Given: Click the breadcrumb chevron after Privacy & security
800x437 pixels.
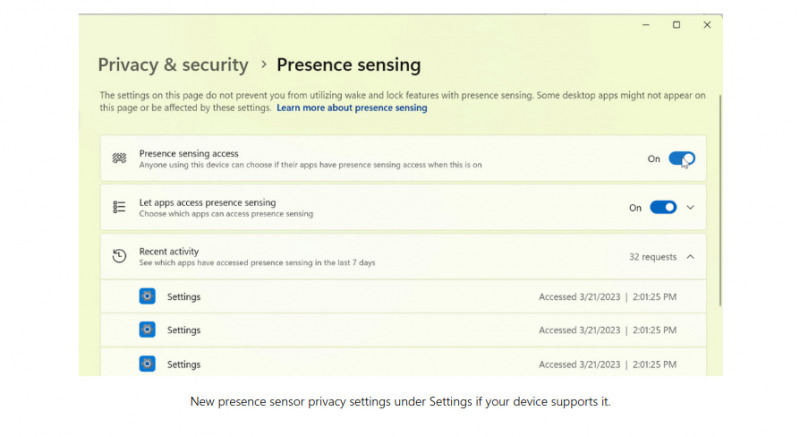Looking at the screenshot, I should [263, 65].
